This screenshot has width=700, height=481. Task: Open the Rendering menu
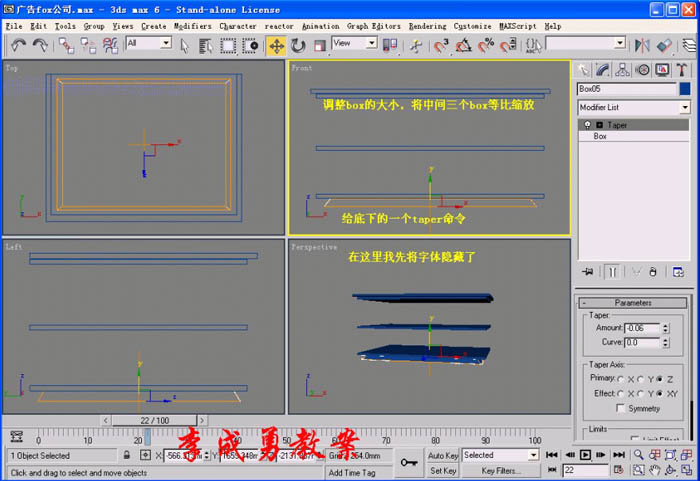(x=427, y=26)
